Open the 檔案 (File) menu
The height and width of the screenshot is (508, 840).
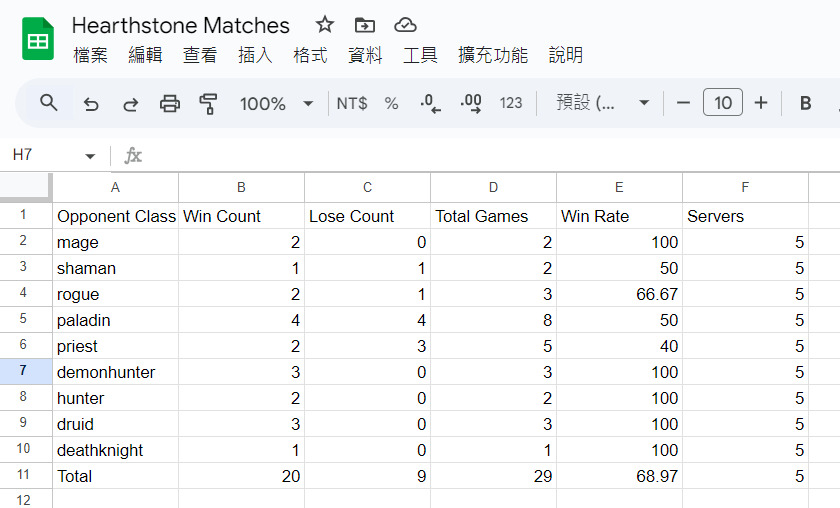click(x=90, y=55)
